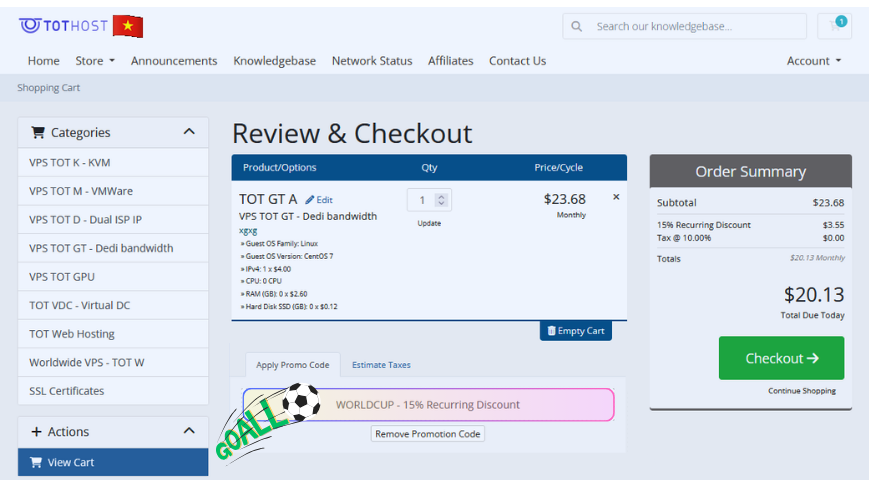Select the Apply Promo Code tab
869x480 pixels.
coord(293,365)
